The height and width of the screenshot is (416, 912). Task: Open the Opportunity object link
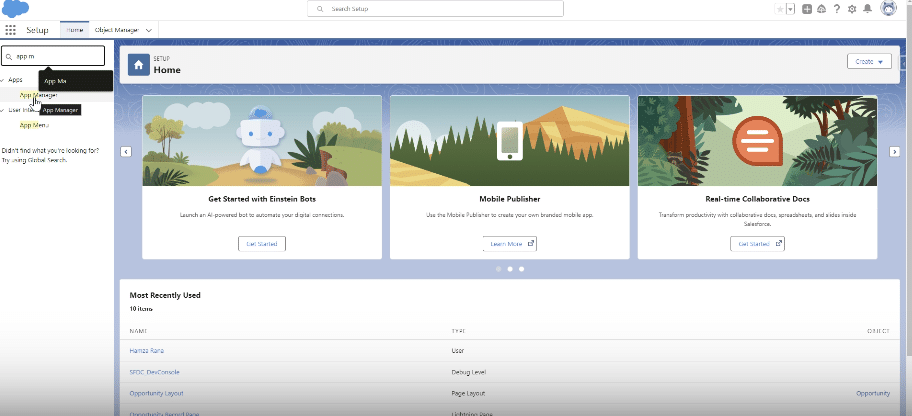pyautogui.click(x=873, y=393)
